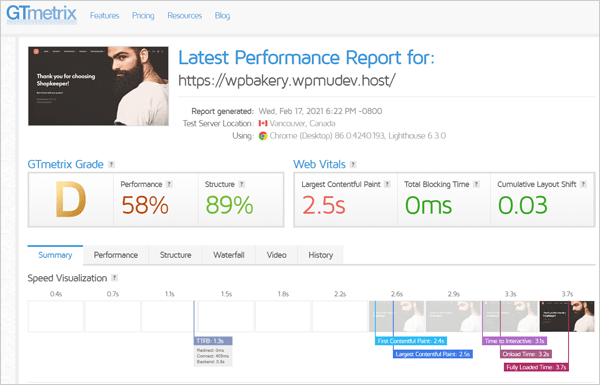Viewport: 600px width, 385px height.
Task: Click the 0ms Total Blocking Time value
Action: coord(429,205)
